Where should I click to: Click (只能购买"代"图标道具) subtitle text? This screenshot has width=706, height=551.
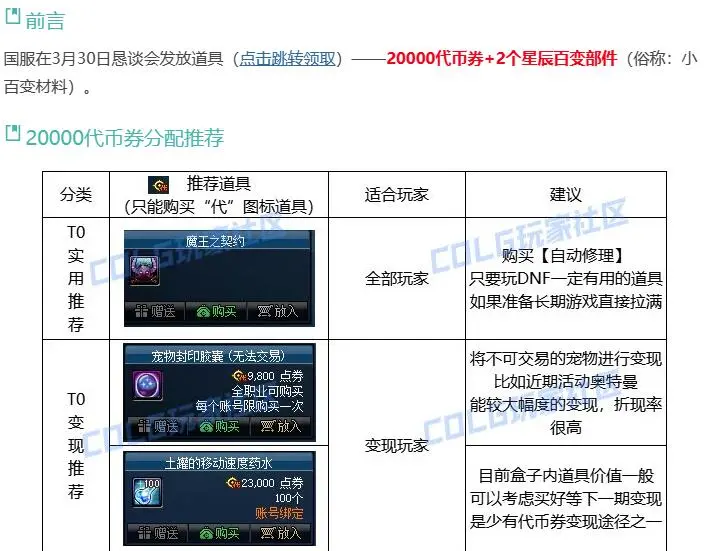click(219, 207)
